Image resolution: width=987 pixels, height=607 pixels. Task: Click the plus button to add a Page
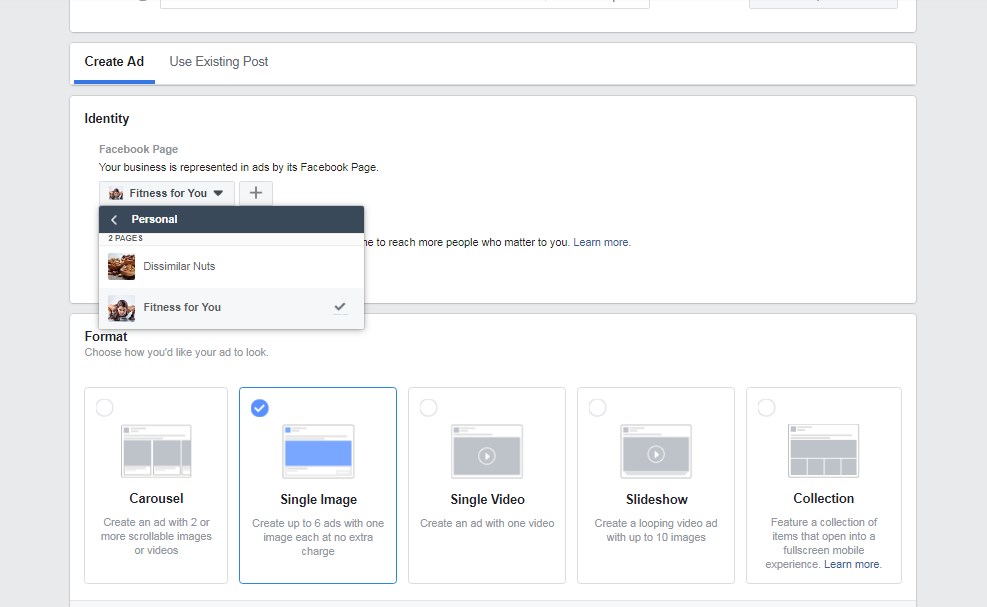(256, 193)
